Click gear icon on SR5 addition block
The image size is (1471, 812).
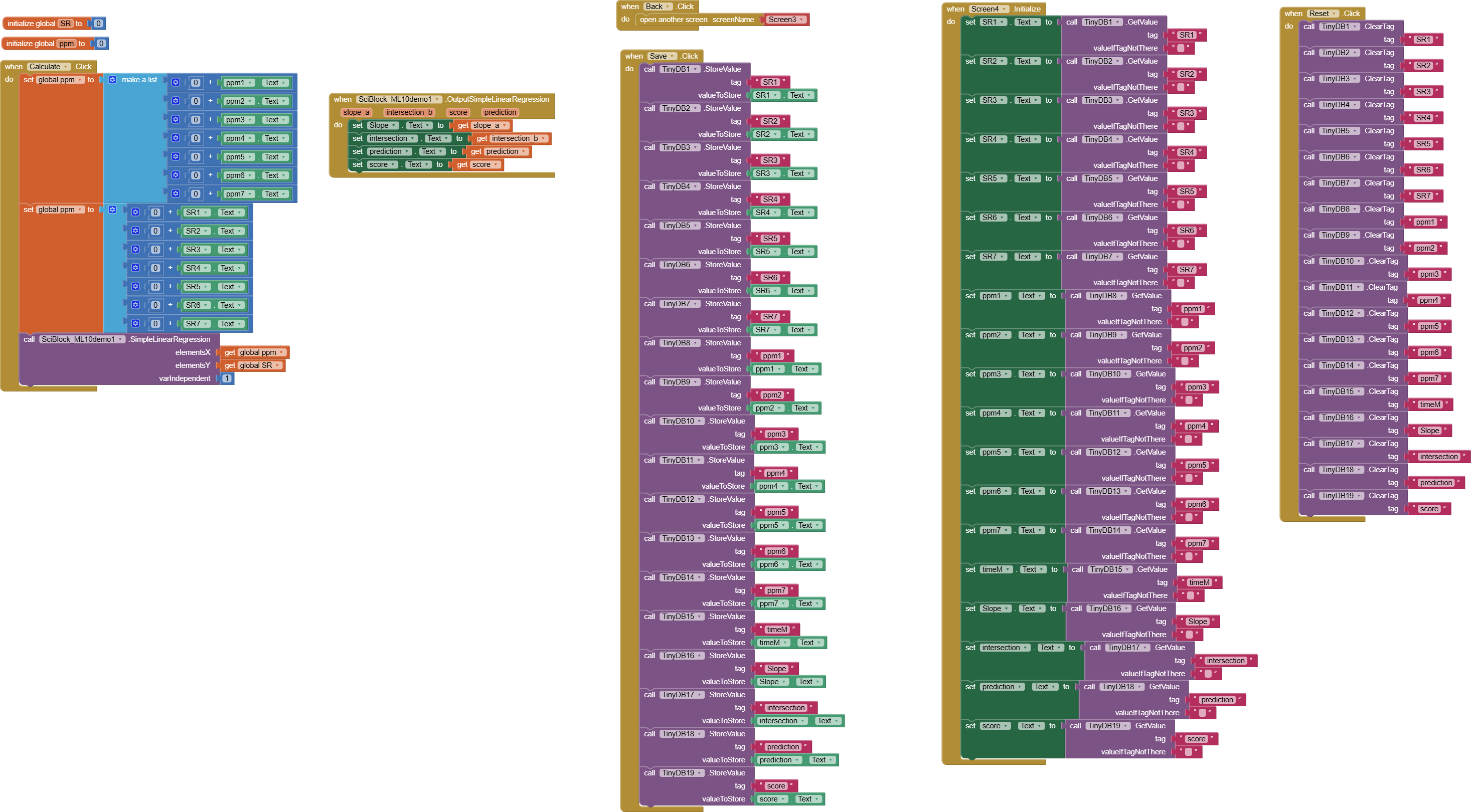pos(135,286)
